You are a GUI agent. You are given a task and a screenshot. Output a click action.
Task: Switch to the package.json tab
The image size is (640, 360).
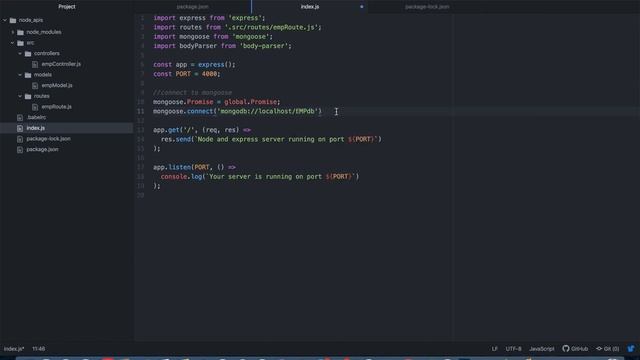[193, 7]
